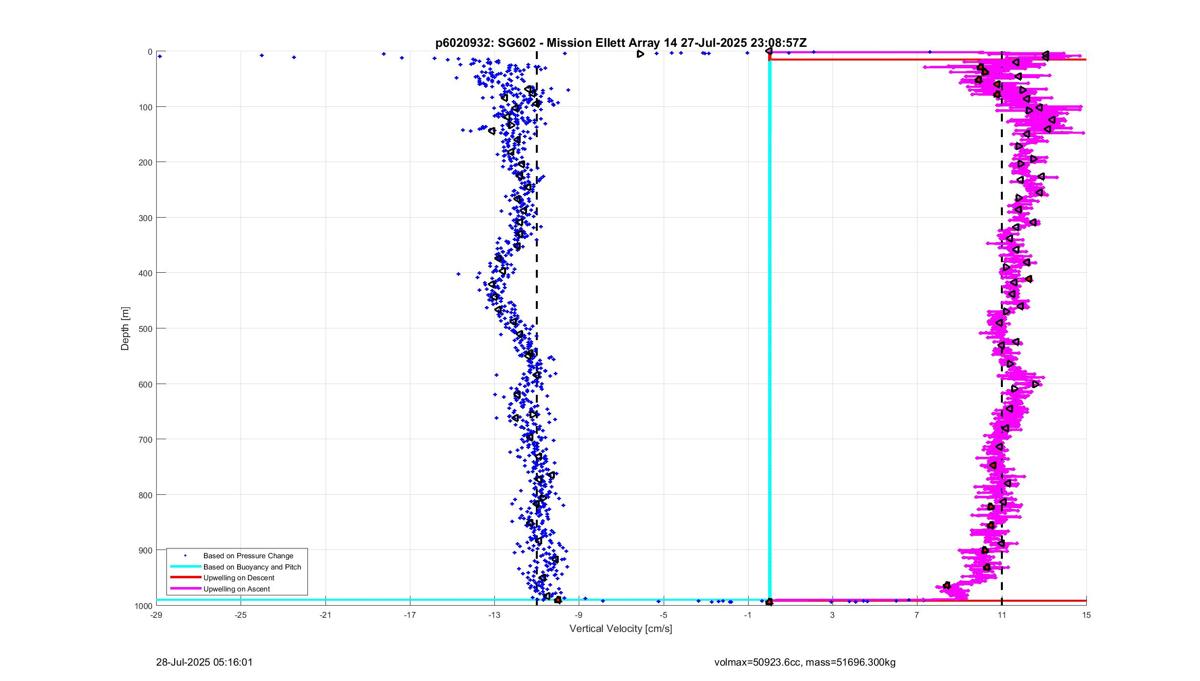Click the velocity tick label '-17'
Viewport: 1200px width, 681px height.
tap(410, 615)
